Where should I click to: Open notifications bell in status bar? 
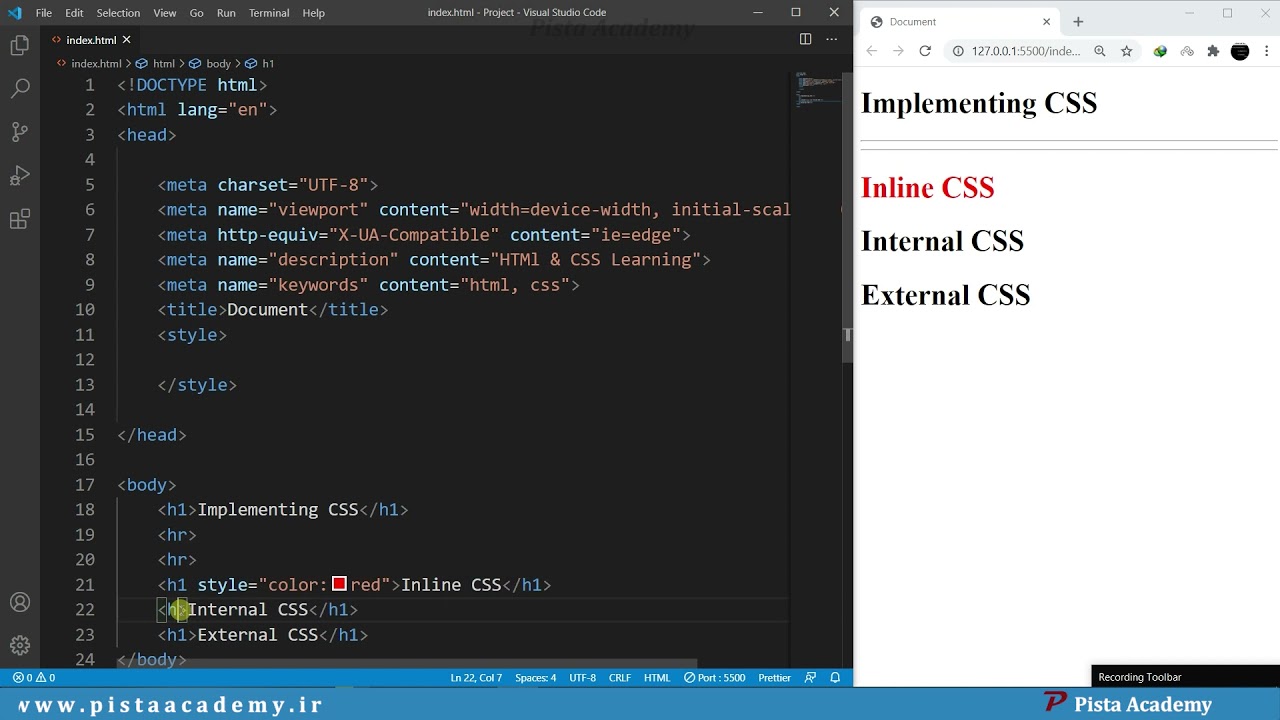pos(835,678)
